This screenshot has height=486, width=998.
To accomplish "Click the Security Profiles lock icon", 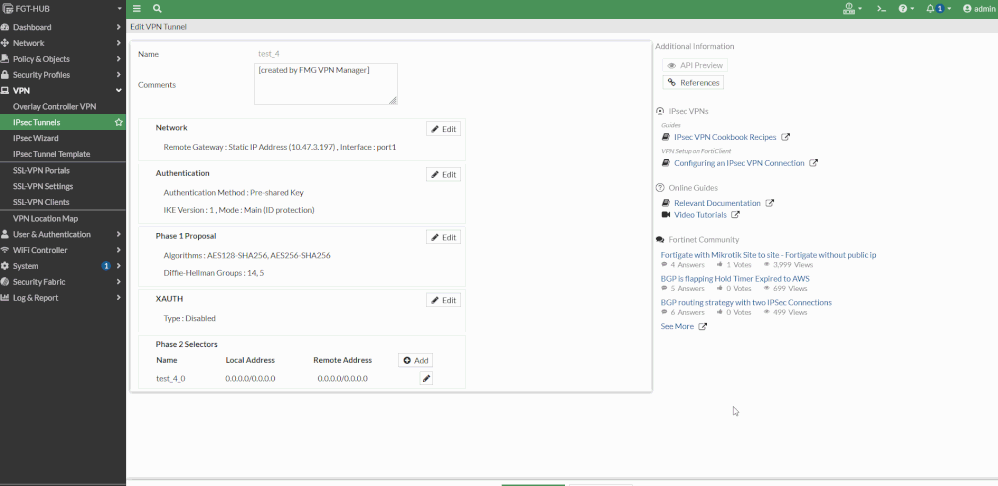I will coord(5,75).
